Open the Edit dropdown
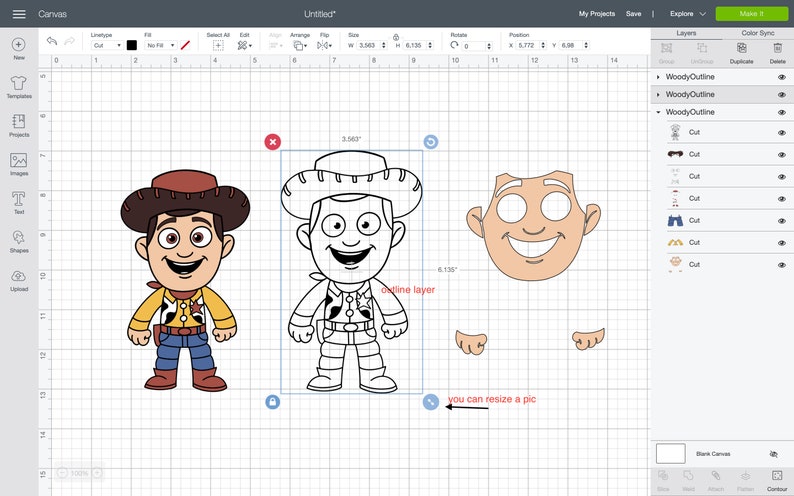The width and height of the screenshot is (794, 496). click(x=245, y=46)
